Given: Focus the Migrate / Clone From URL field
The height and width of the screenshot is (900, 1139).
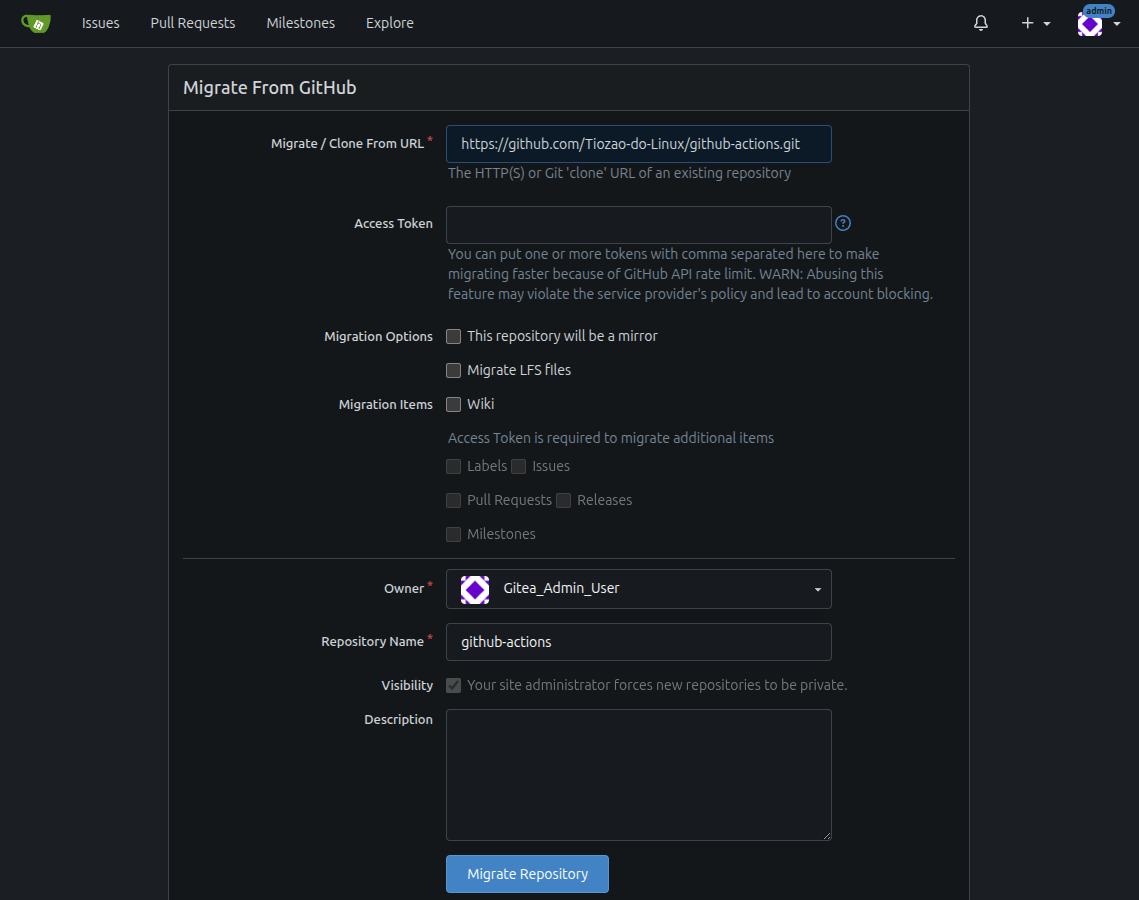Looking at the screenshot, I should coord(639,144).
